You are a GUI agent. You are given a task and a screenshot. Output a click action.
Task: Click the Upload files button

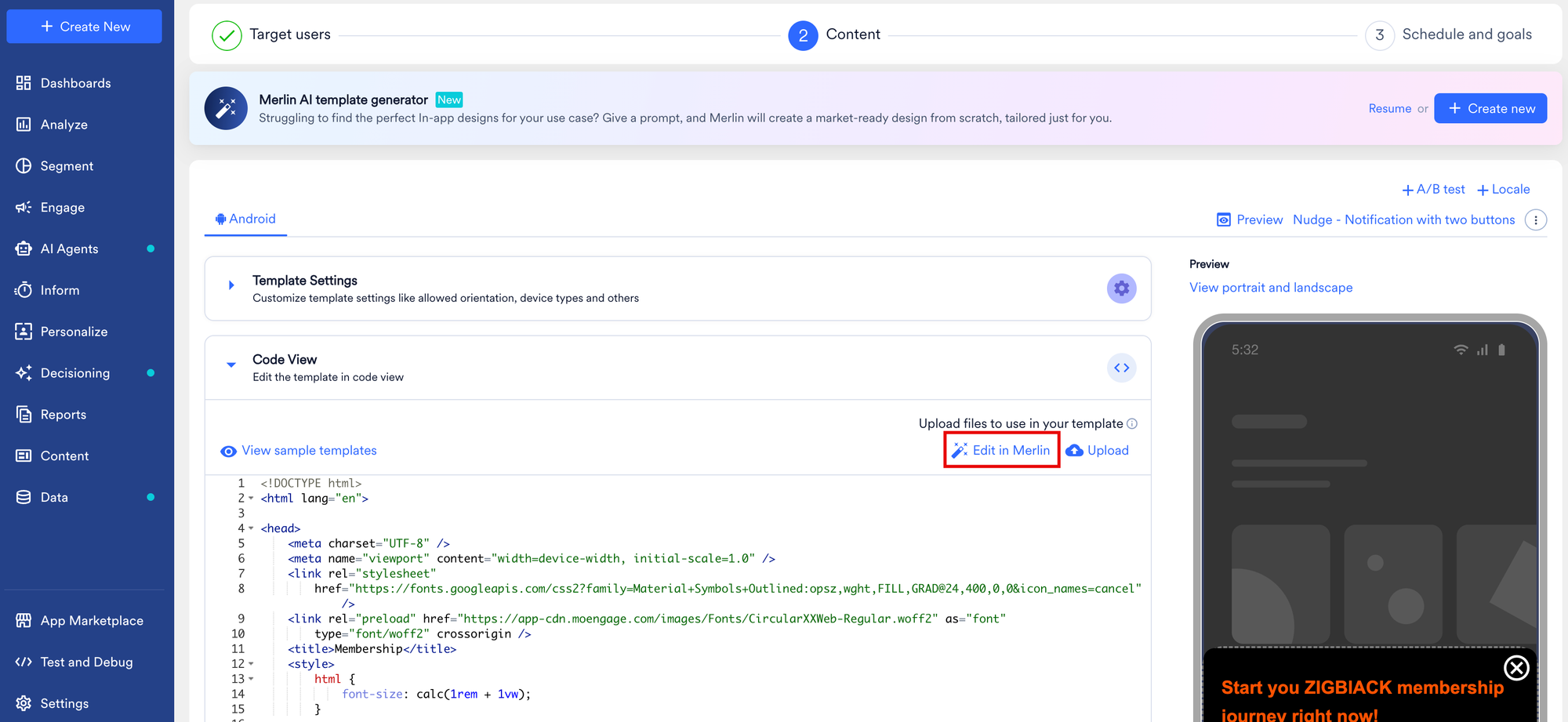(1098, 451)
